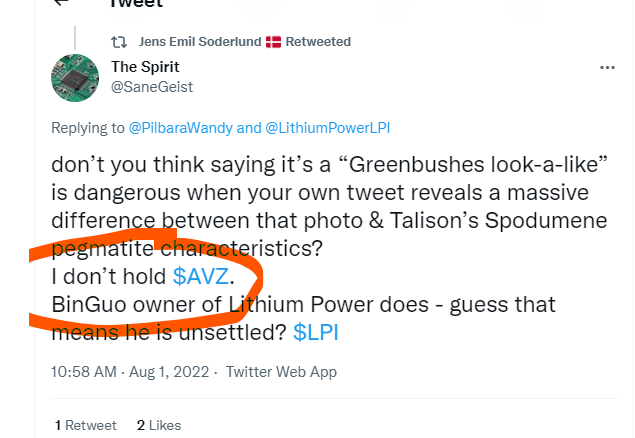Viewport: 635px width, 438px height.
Task: Click the 10:58 AM Aug 1, 2022 timestamp
Action: tap(131, 372)
